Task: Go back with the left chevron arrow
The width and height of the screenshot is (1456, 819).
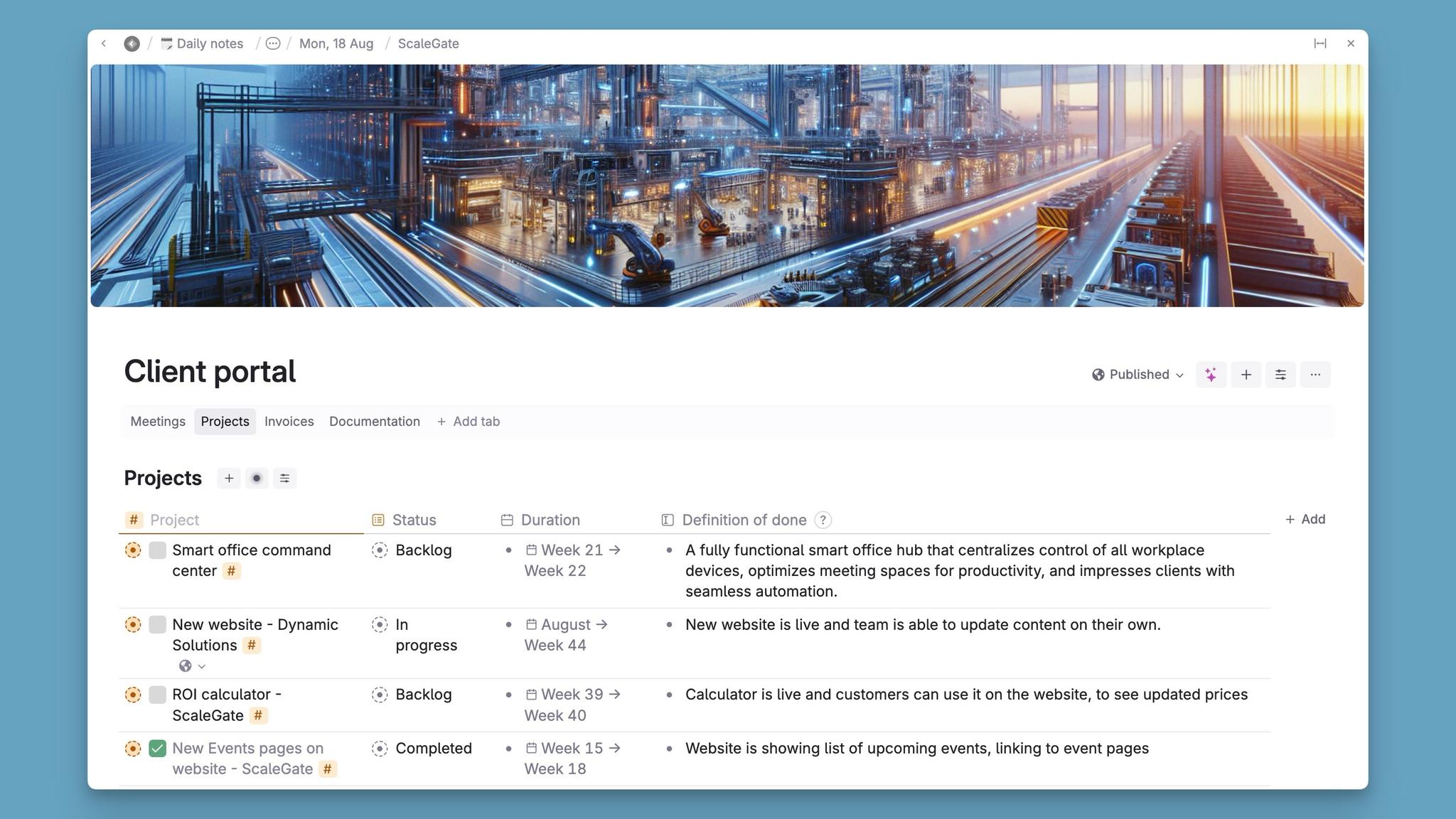Action: 104,43
